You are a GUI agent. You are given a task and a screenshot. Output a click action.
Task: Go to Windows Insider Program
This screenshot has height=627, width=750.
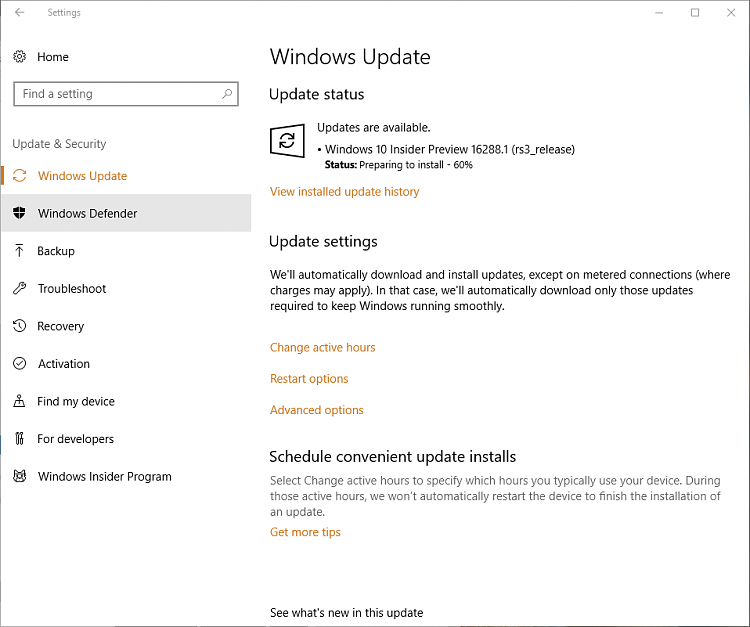pyautogui.click(x=126, y=476)
